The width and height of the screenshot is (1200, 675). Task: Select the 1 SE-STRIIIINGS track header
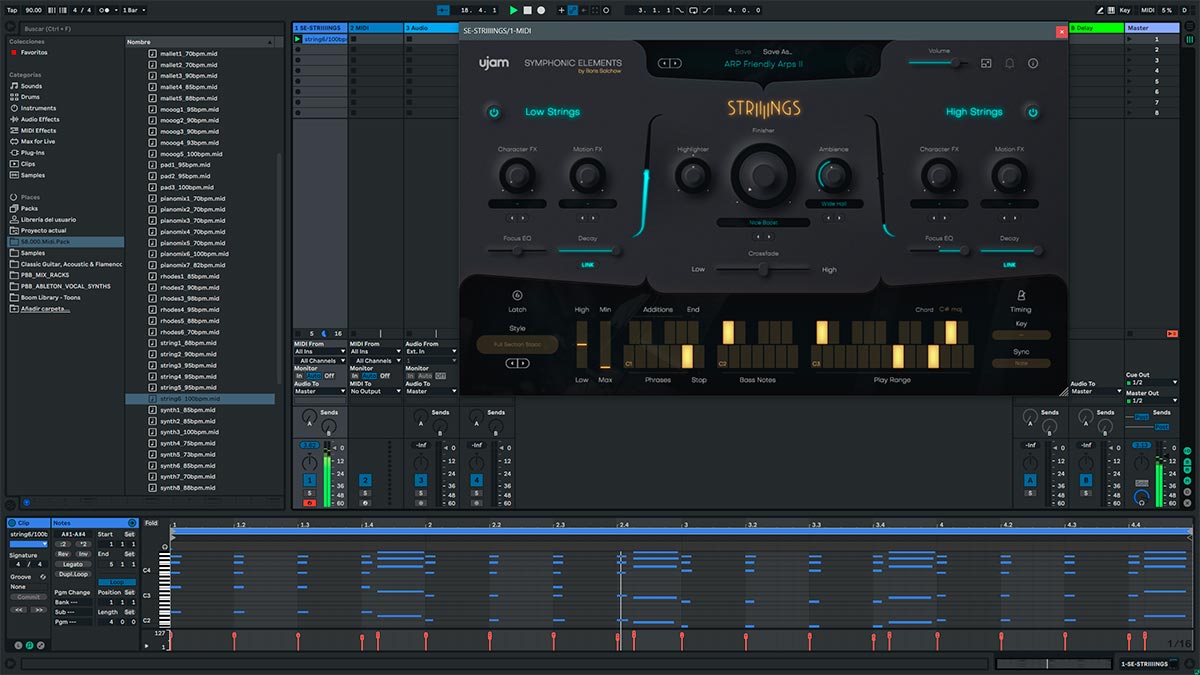319,28
